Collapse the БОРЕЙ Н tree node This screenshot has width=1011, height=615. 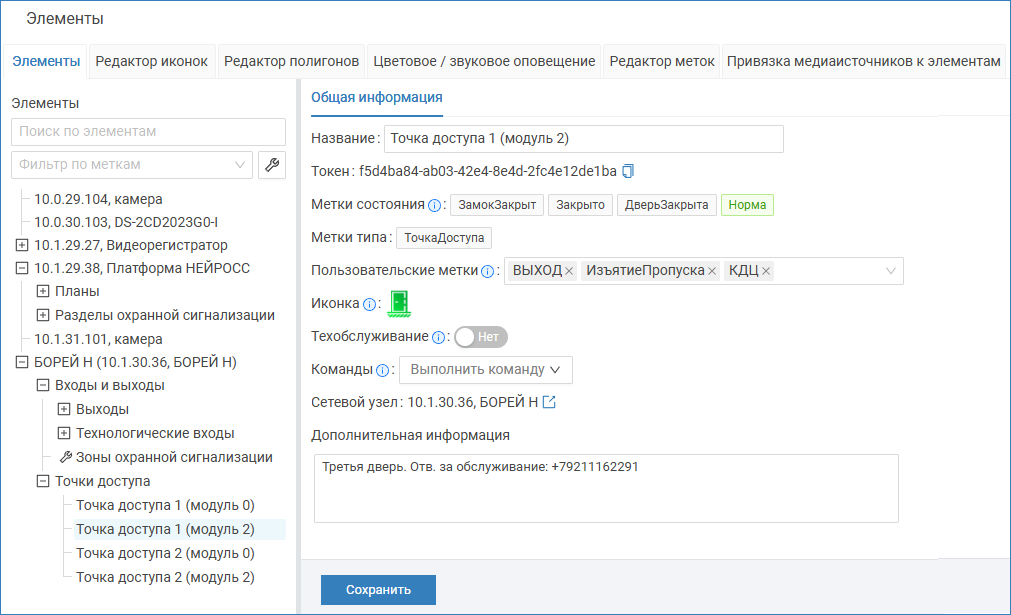[x=22, y=362]
